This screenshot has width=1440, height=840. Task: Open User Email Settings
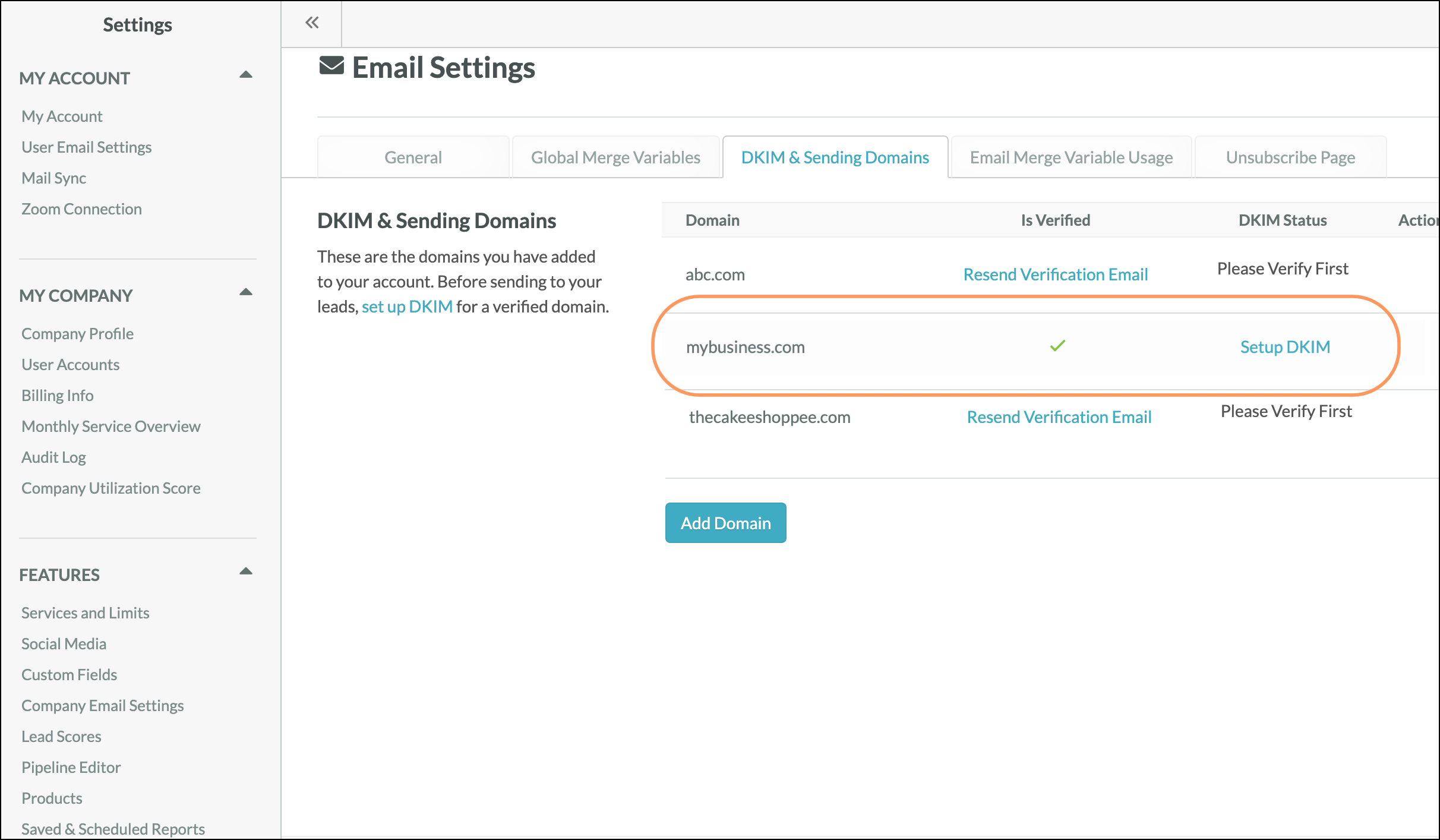[87, 147]
